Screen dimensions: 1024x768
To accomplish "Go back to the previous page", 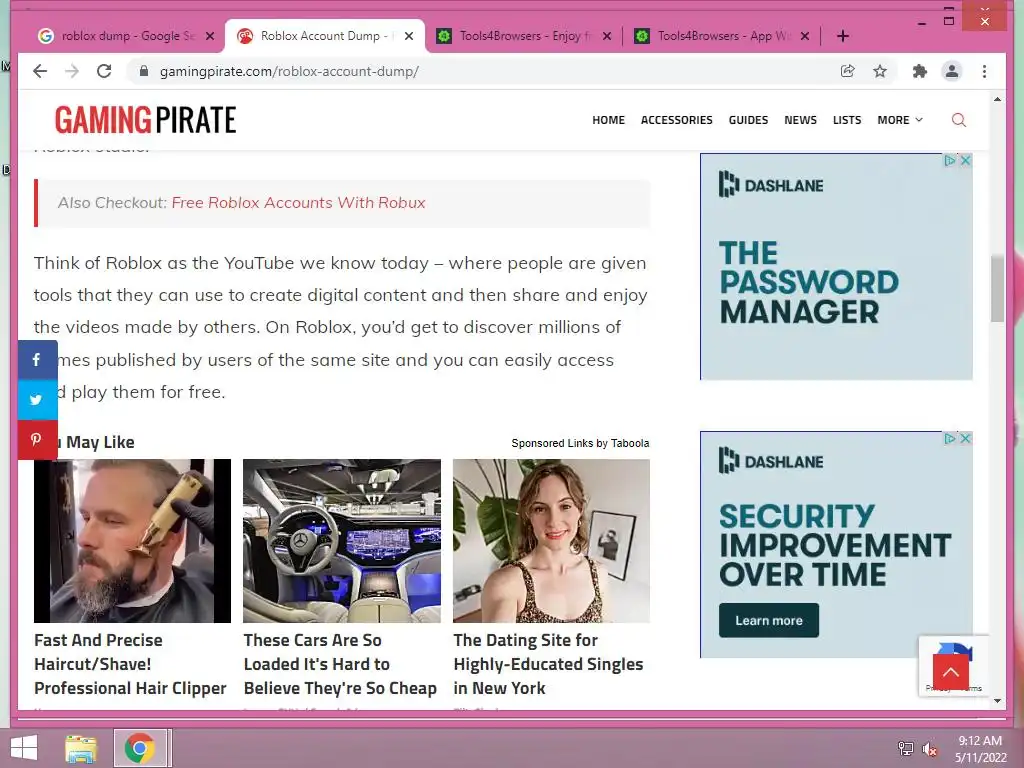I will coord(40,71).
